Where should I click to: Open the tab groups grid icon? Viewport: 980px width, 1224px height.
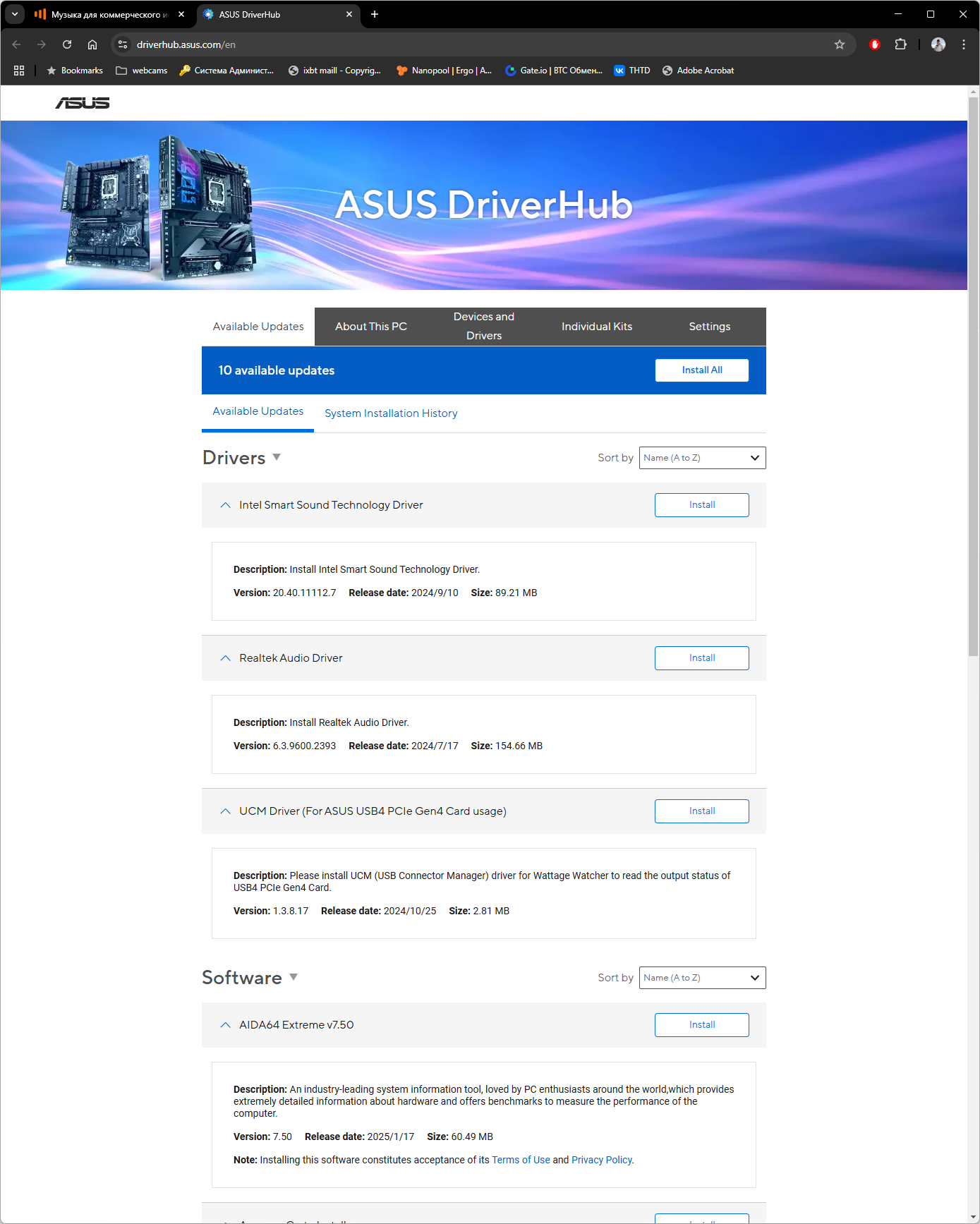[19, 71]
